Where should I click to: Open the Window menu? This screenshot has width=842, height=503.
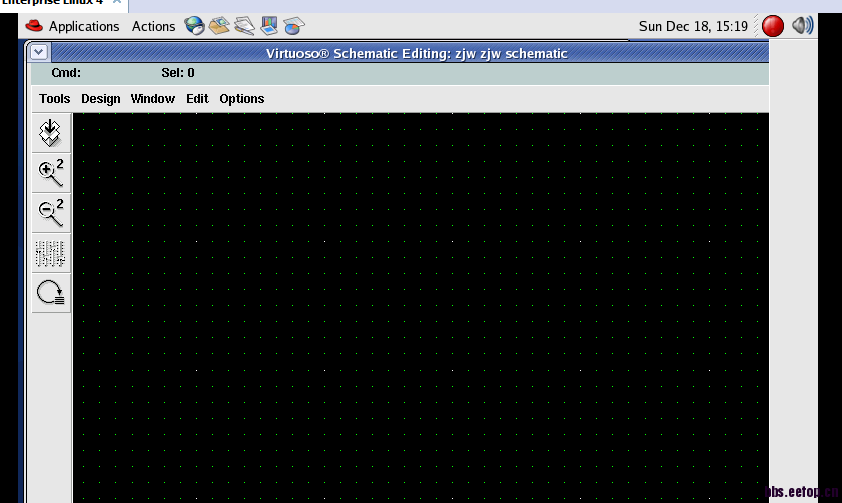153,99
